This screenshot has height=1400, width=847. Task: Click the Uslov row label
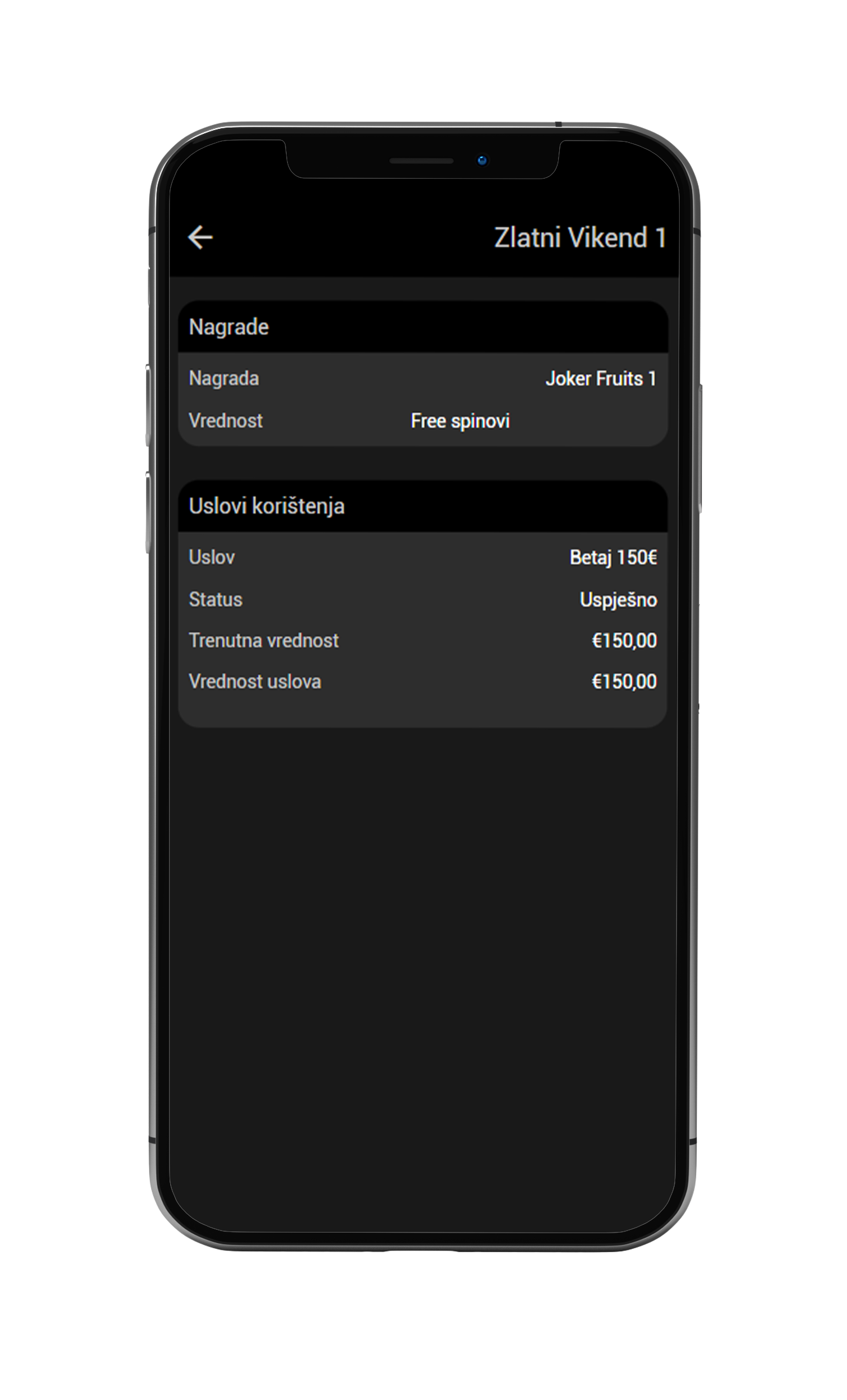[211, 557]
